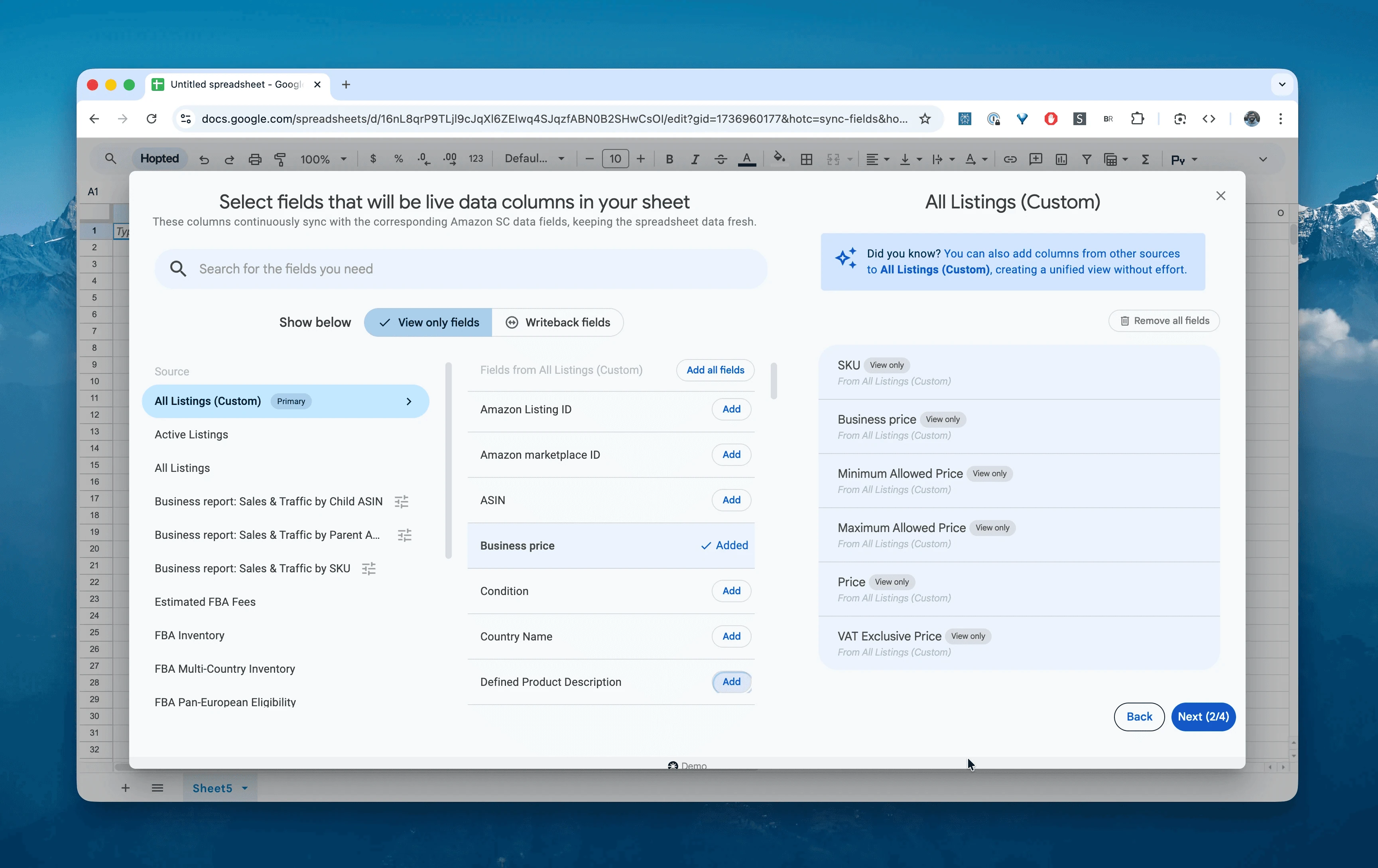Viewport: 1378px width, 868px height.
Task: Format as percent with the % icon
Action: coord(398,159)
